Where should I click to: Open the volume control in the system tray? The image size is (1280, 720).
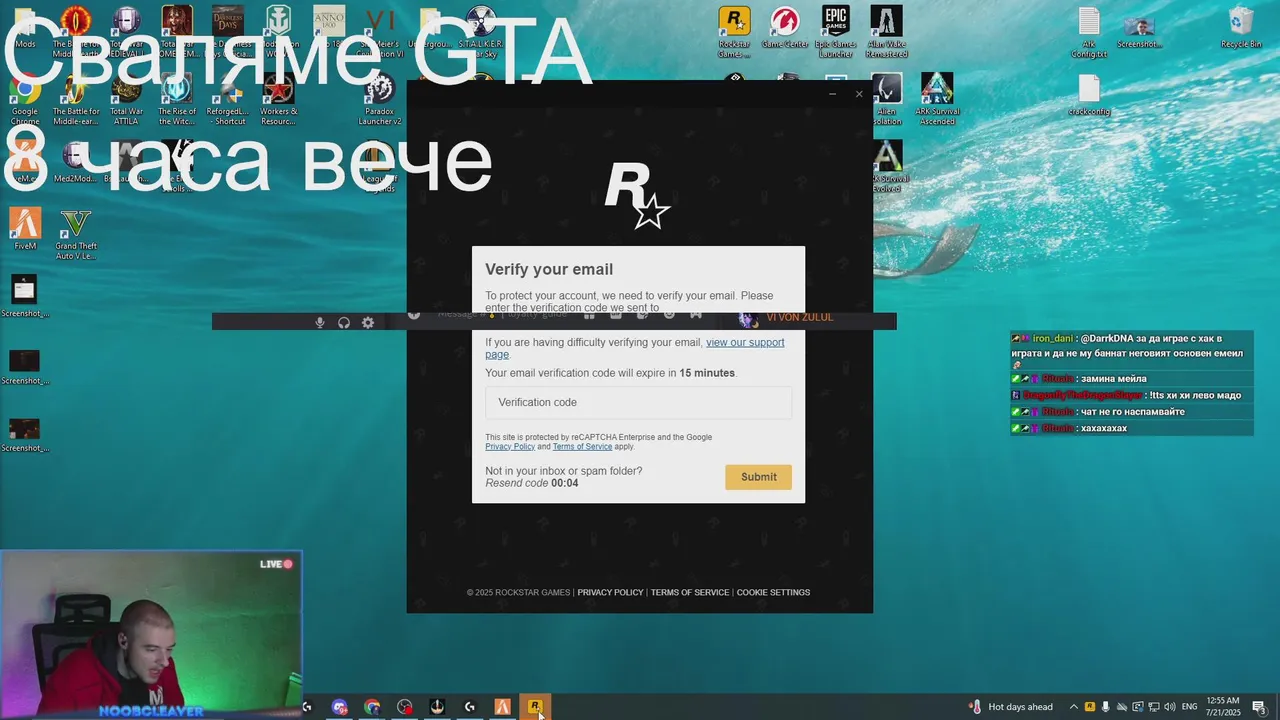tap(1169, 707)
